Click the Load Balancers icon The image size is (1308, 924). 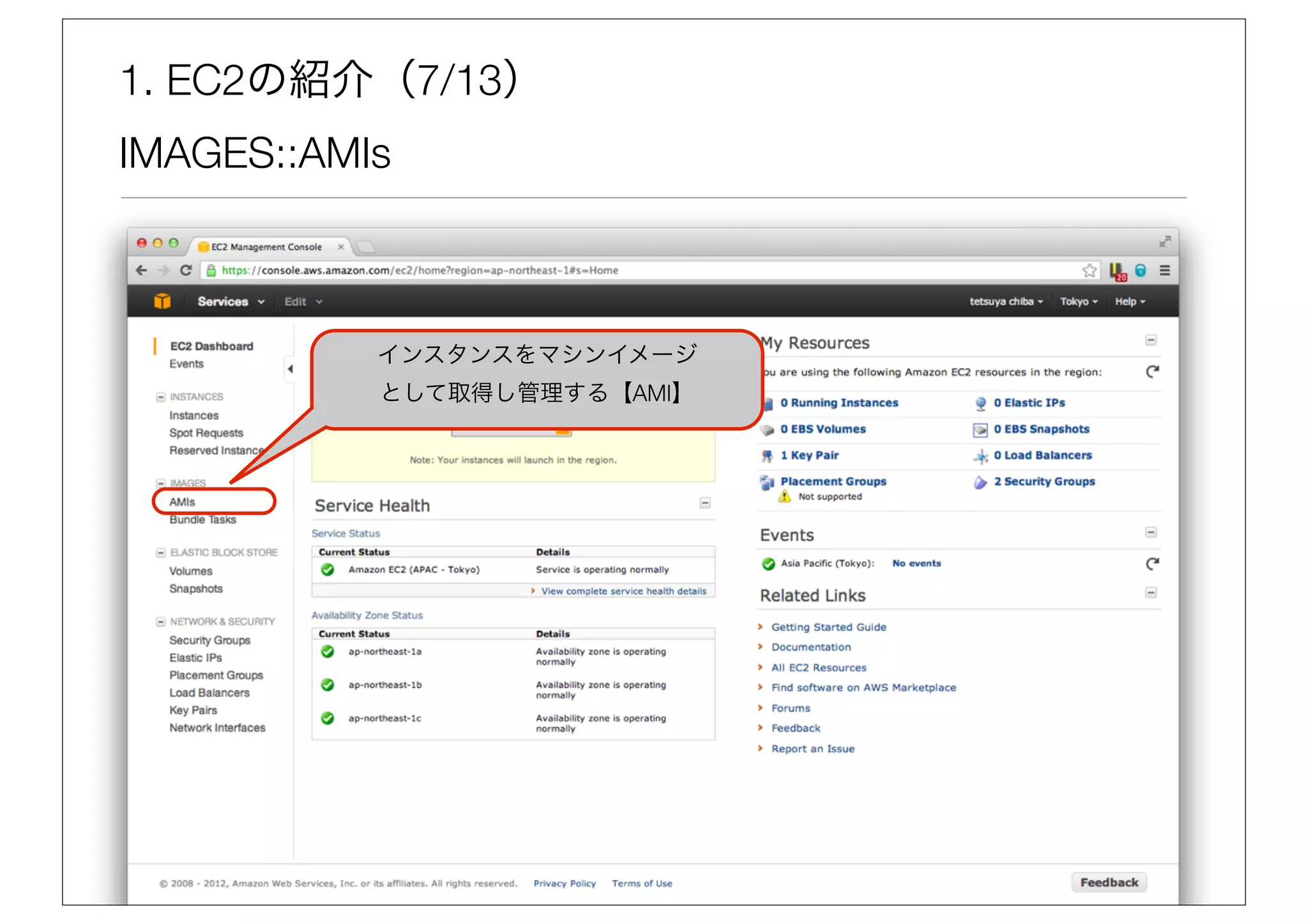pos(980,455)
